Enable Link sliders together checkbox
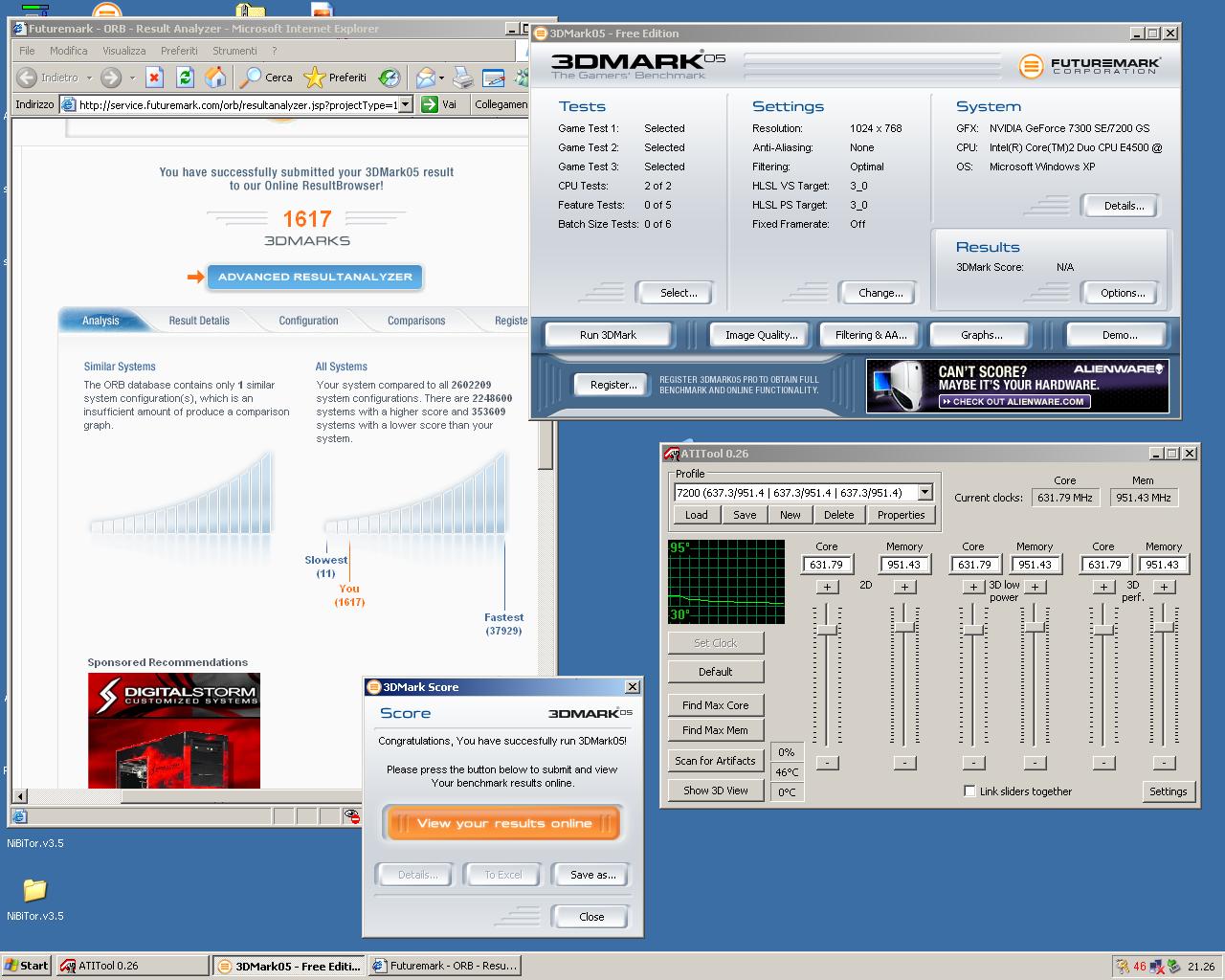The height and width of the screenshot is (980, 1225). click(969, 791)
